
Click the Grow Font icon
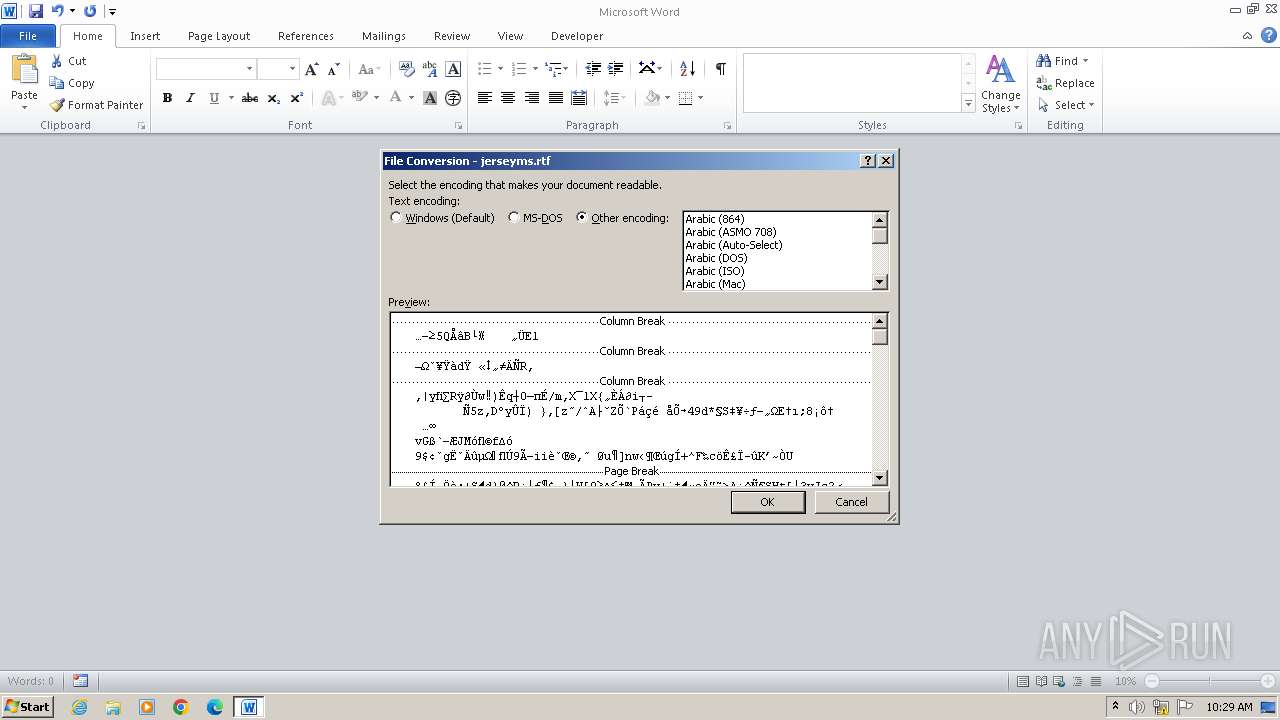[312, 69]
